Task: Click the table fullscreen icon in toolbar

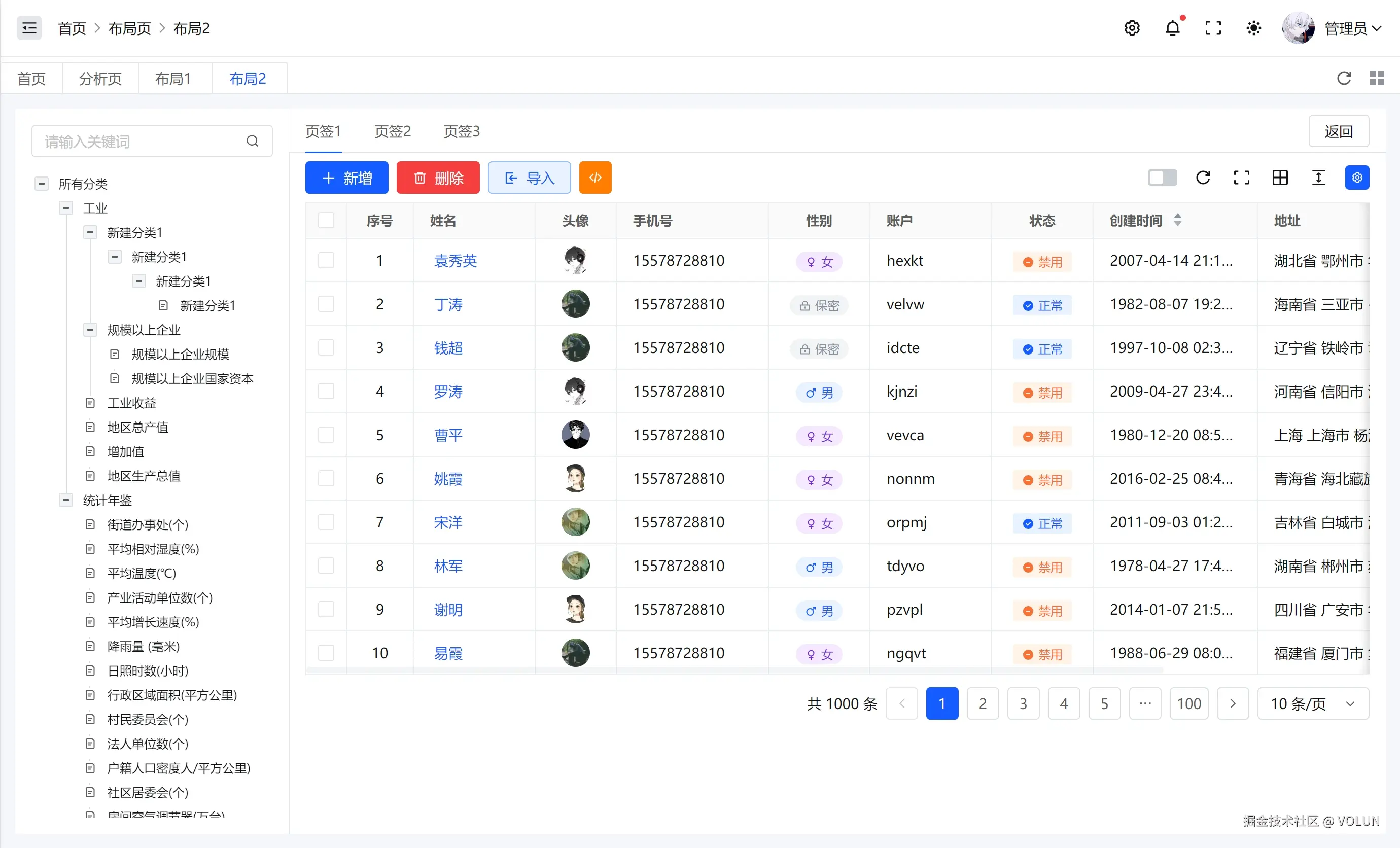Action: [1241, 178]
